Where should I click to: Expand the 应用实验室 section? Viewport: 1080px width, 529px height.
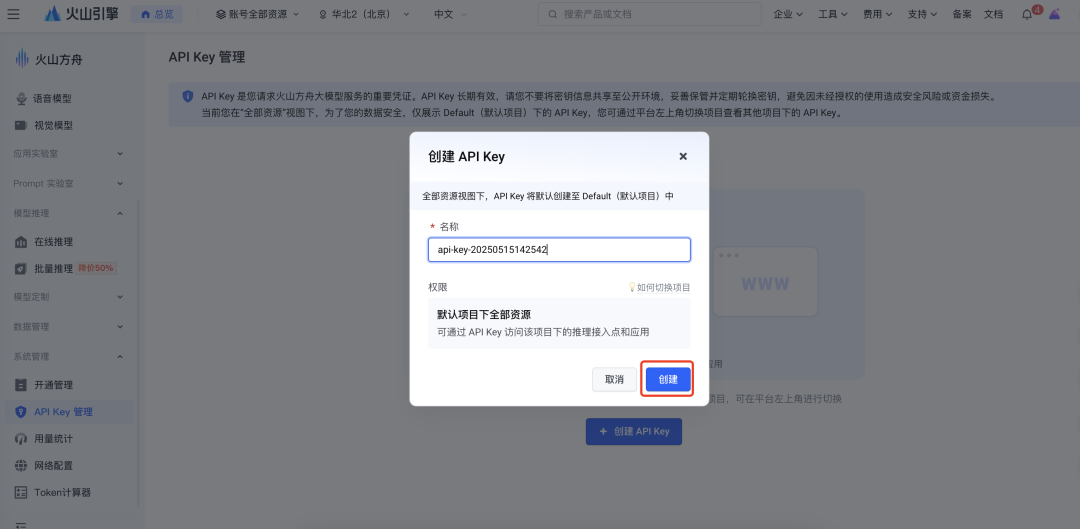[68, 154]
